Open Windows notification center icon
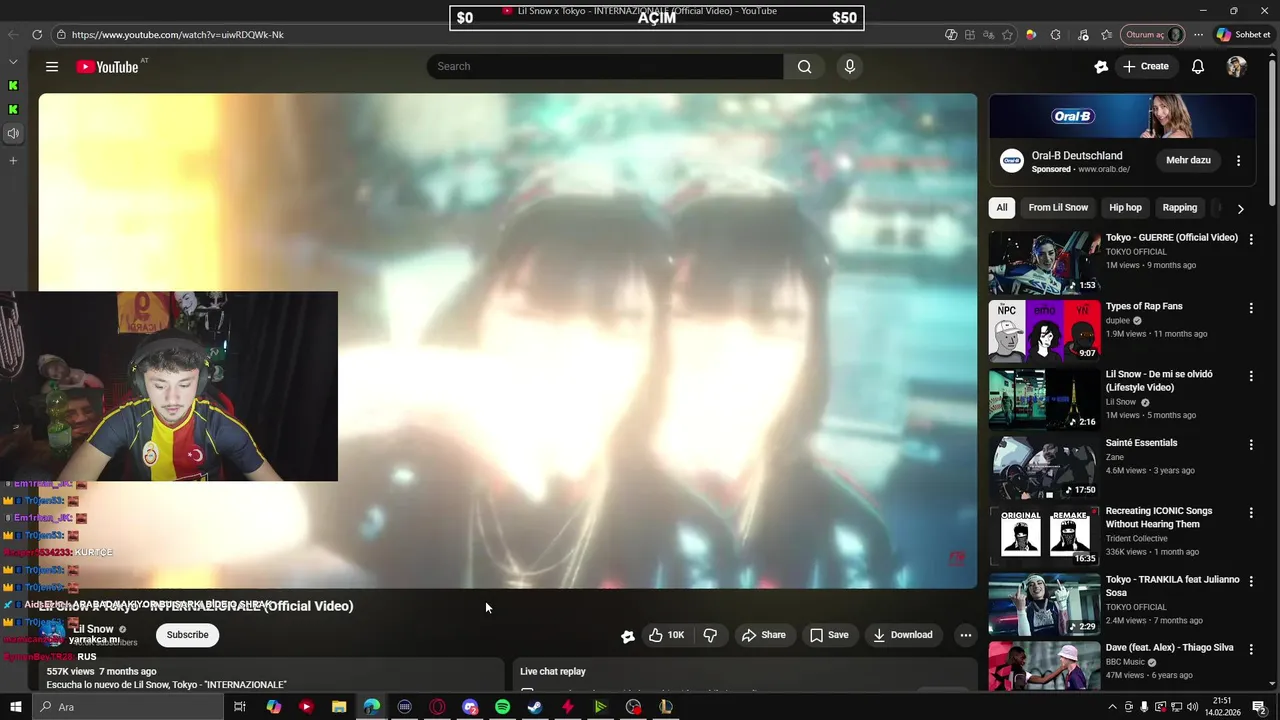The image size is (1280, 720). (x=1259, y=707)
